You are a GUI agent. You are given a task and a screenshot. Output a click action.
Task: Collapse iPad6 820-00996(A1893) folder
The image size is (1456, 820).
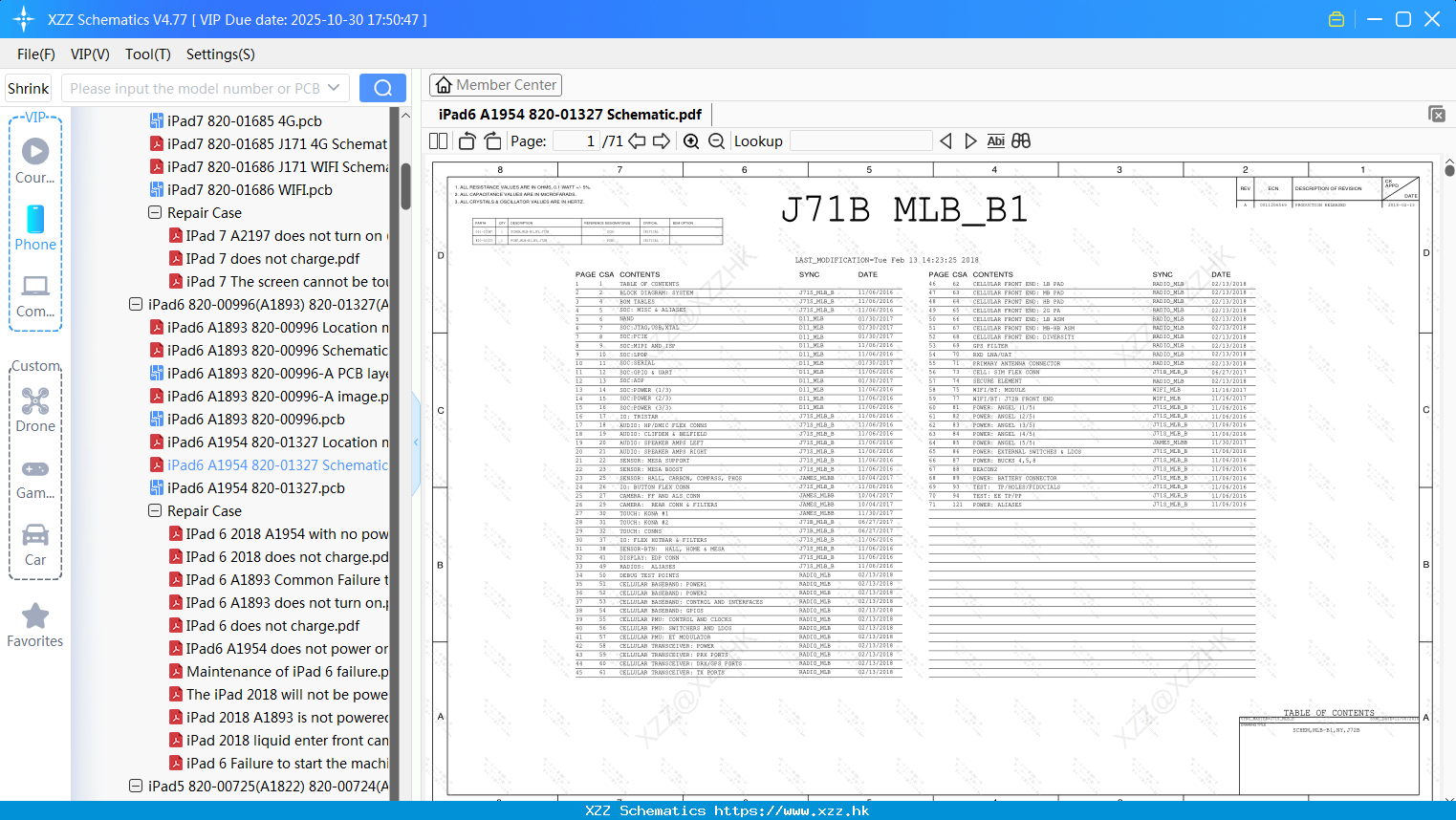[136, 304]
